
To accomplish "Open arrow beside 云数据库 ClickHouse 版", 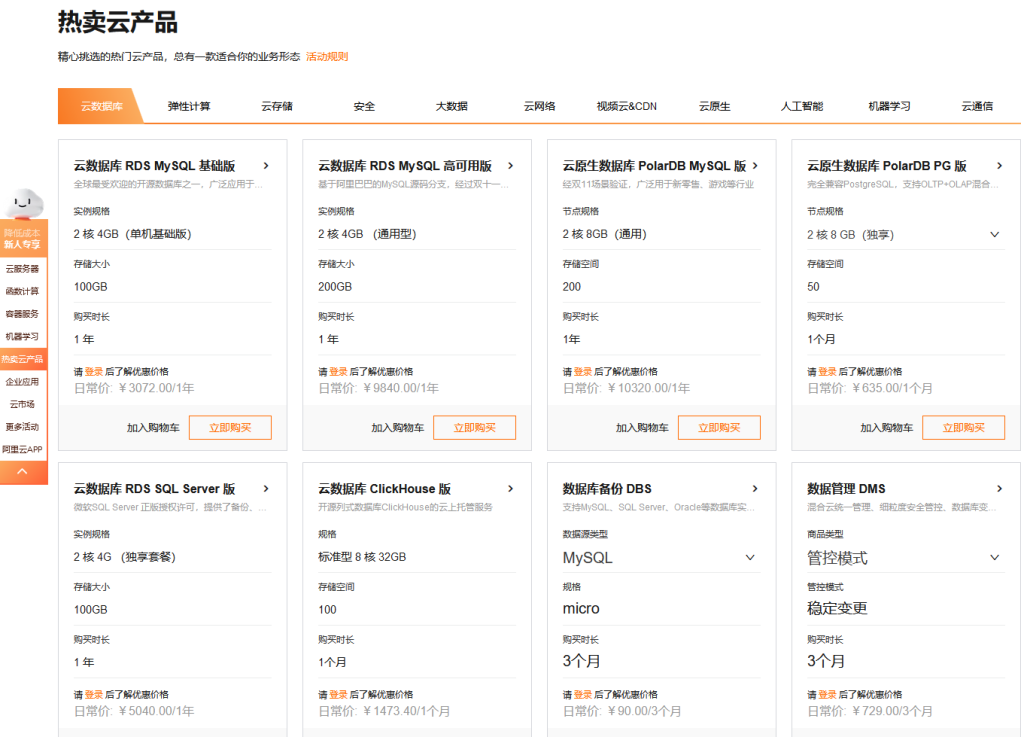I will tap(511, 488).
